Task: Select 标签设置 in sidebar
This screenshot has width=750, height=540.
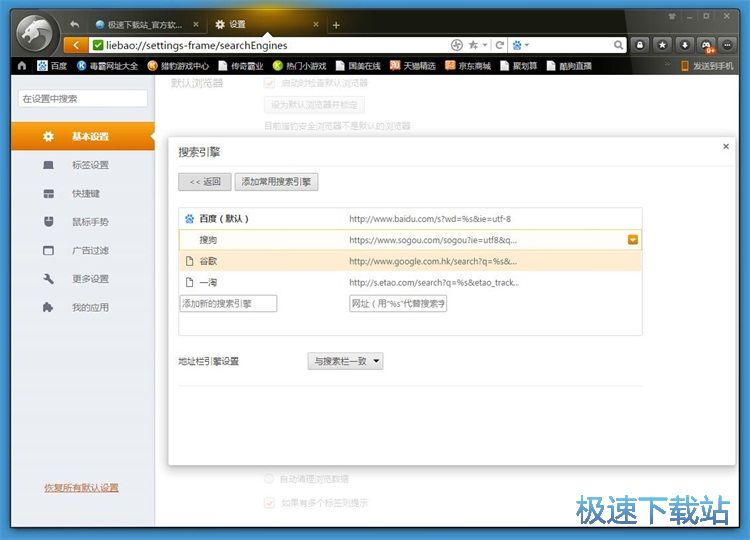Action: click(82, 165)
